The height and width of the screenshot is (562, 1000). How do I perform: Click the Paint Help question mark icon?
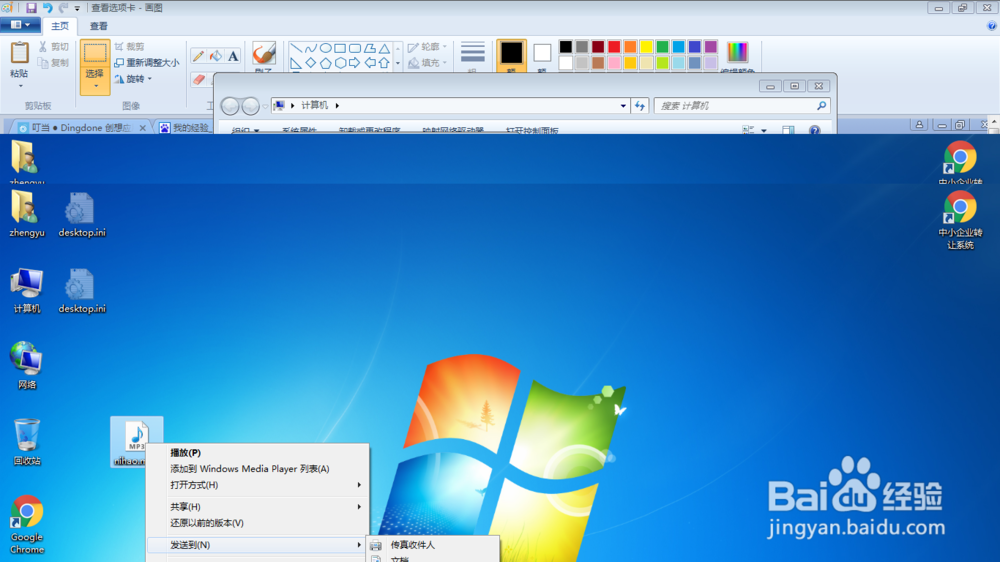(992, 26)
